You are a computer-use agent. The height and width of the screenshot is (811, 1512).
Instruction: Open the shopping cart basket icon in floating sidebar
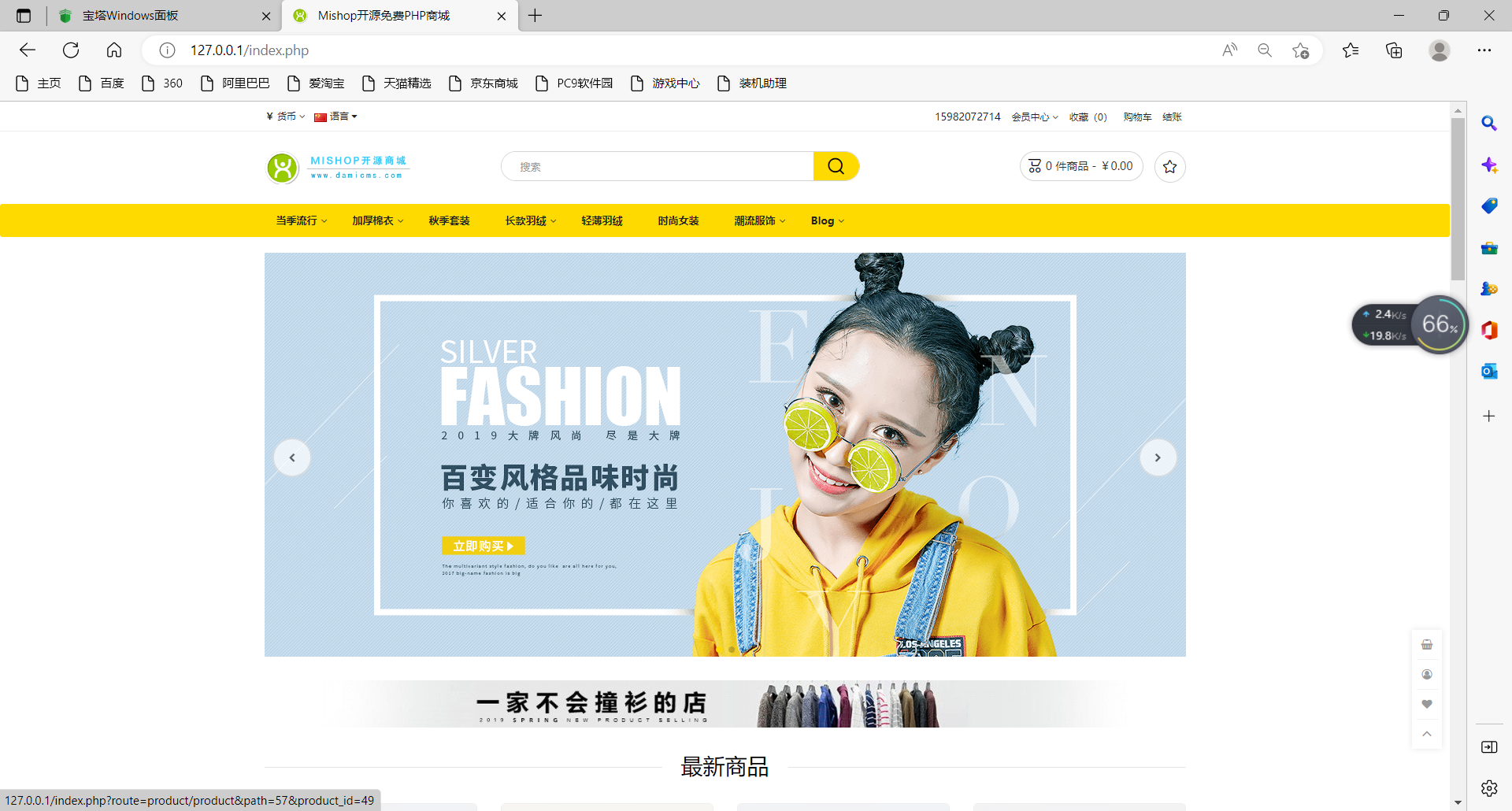click(1427, 644)
